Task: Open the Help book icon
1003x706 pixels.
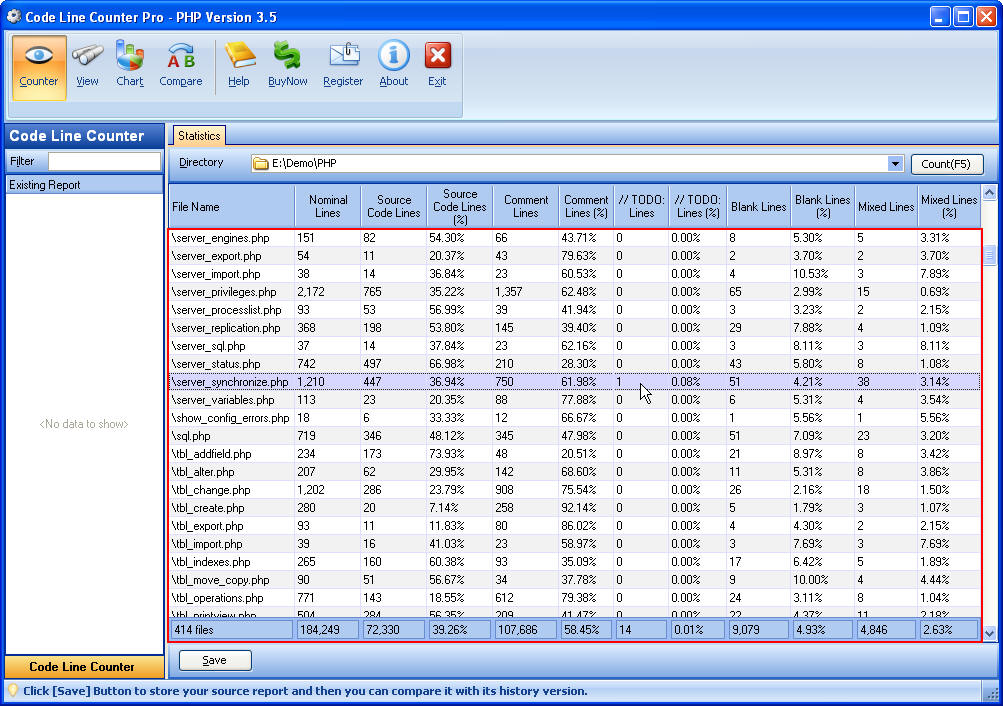Action: (240, 56)
